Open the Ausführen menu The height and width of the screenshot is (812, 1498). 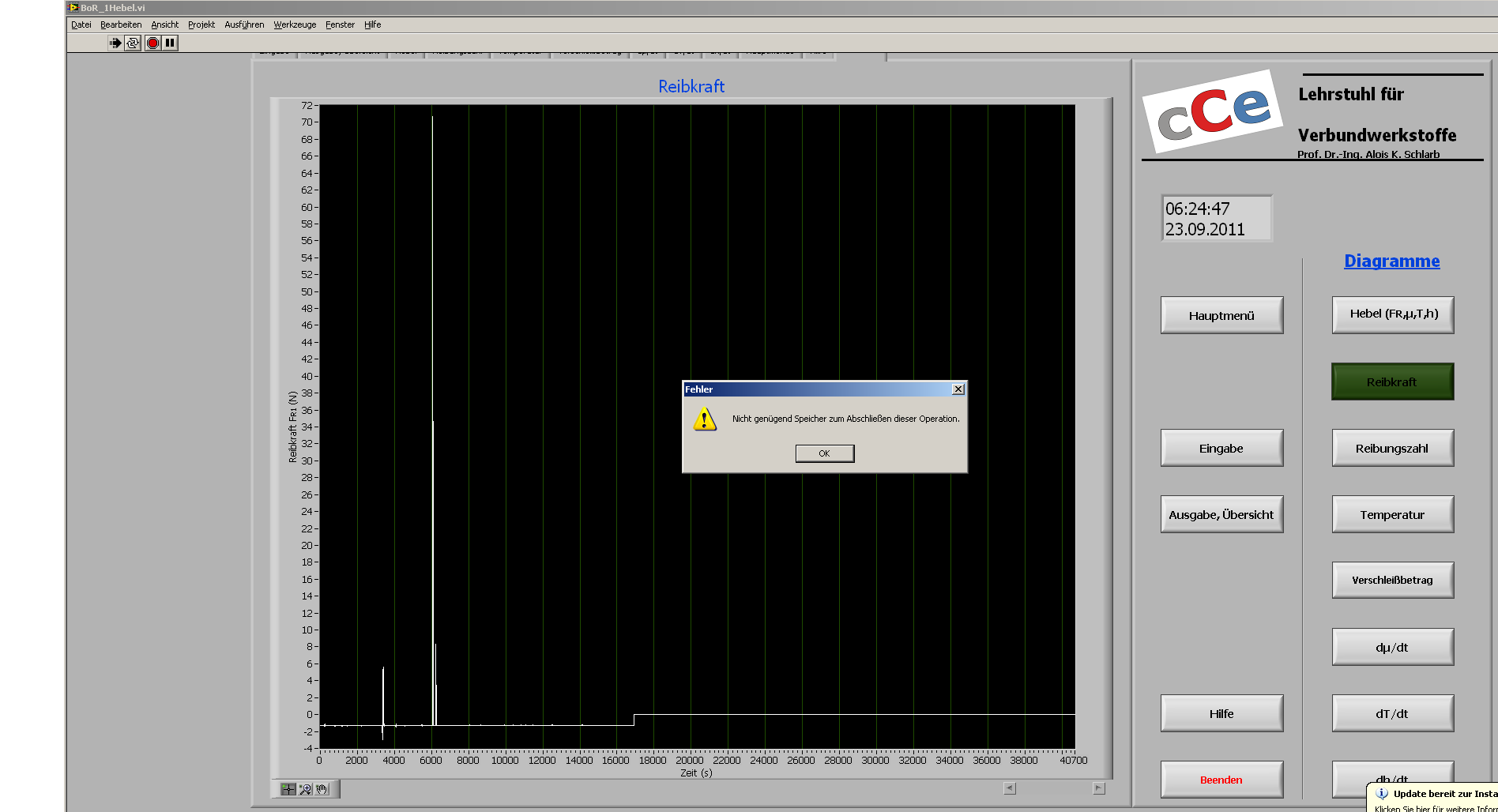tap(244, 24)
